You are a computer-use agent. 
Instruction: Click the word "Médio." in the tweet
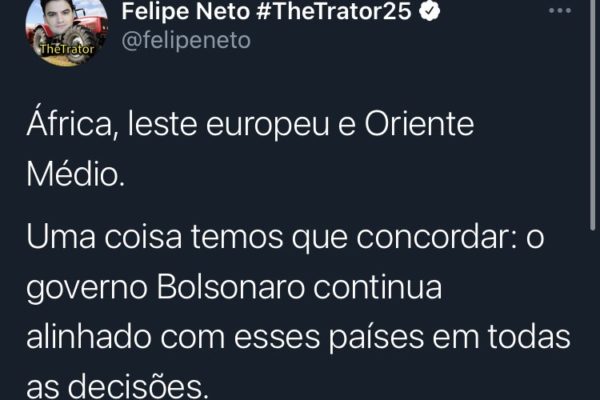pos(76,174)
